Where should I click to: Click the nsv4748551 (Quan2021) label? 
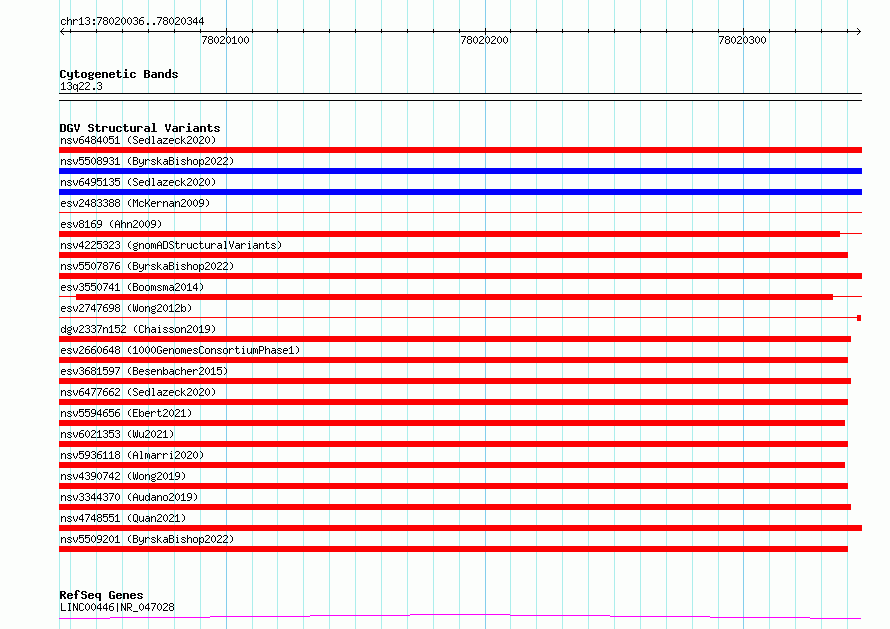123,518
